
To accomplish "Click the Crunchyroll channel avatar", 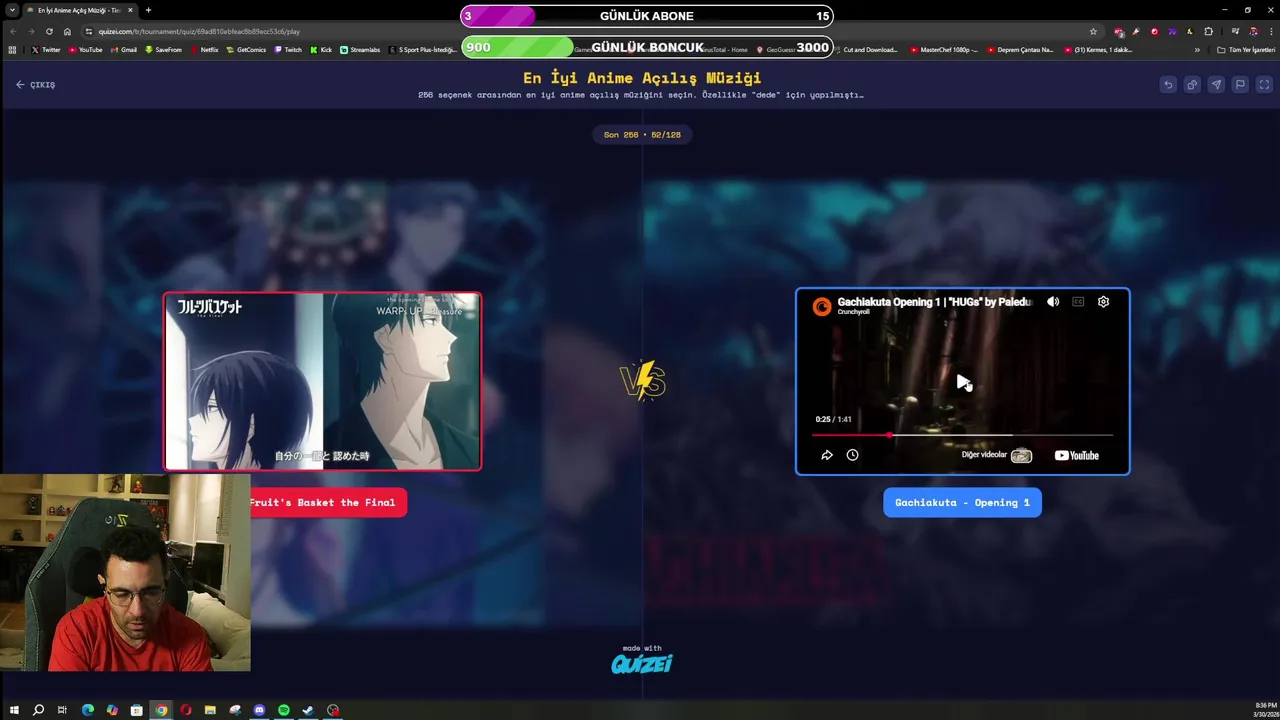I will click(x=822, y=307).
